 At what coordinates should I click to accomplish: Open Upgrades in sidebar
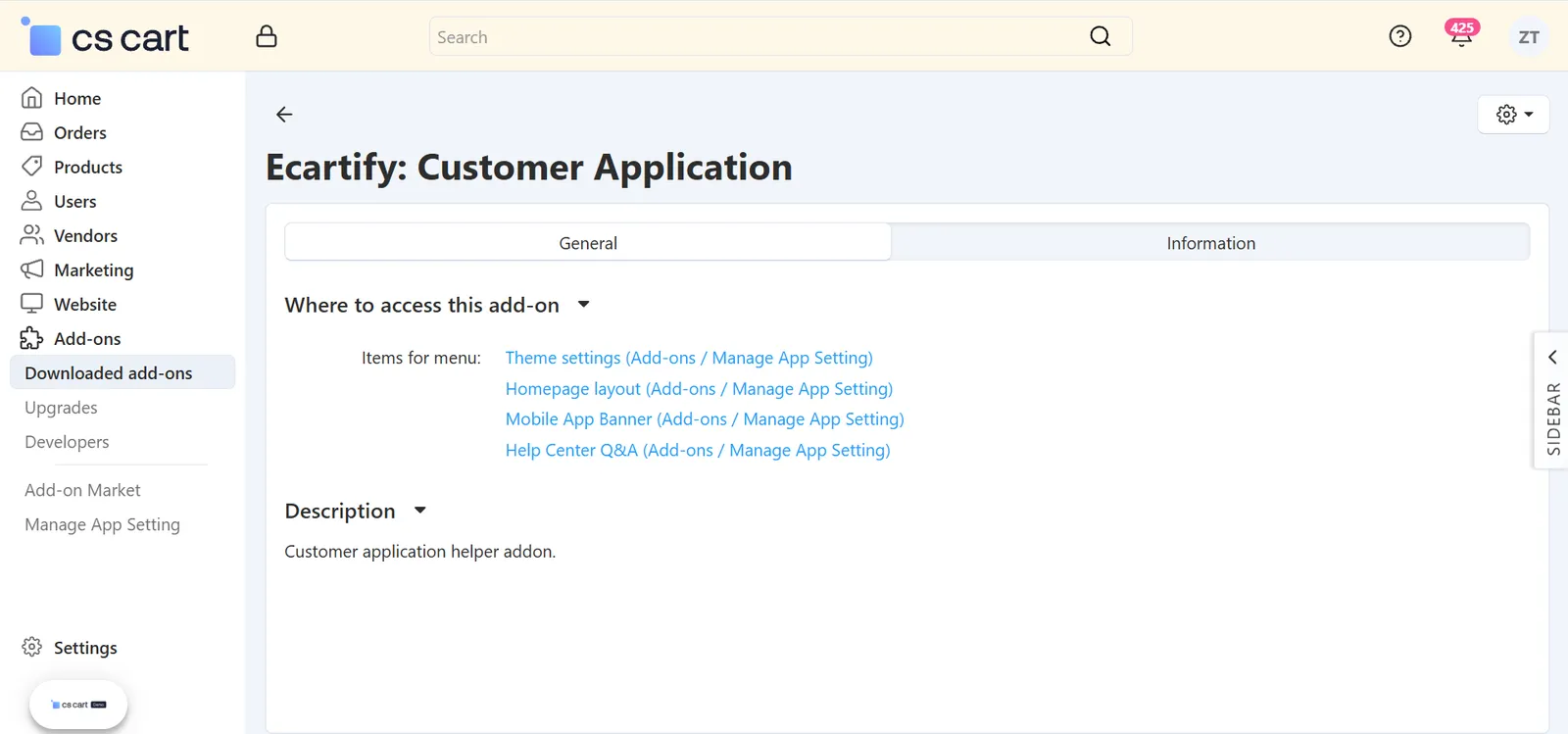tap(61, 408)
